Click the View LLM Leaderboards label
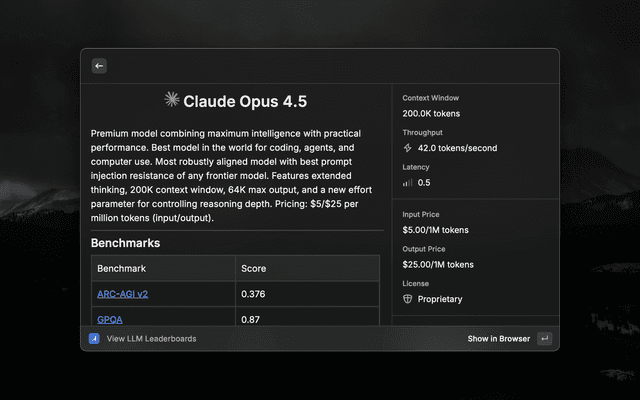The height and width of the screenshot is (400, 640). point(151,339)
